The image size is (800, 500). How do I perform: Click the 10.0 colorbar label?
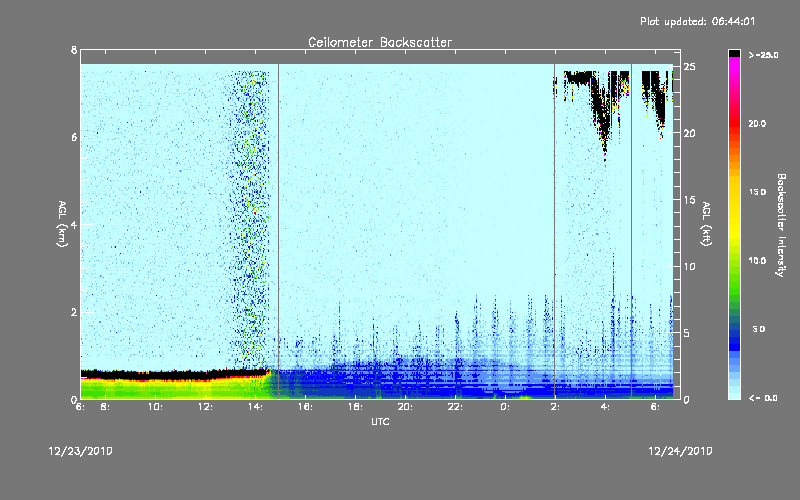[x=757, y=261]
